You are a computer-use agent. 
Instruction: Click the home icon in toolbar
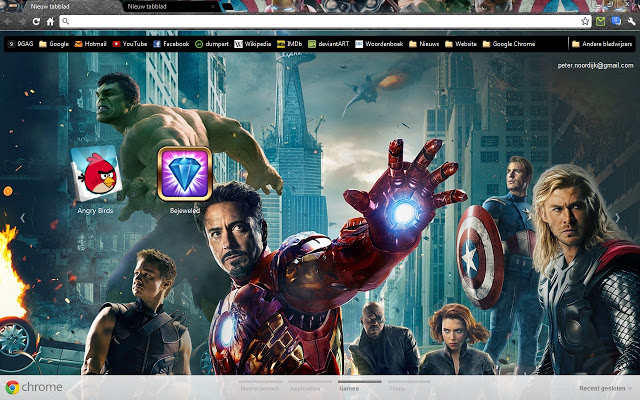pos(50,21)
